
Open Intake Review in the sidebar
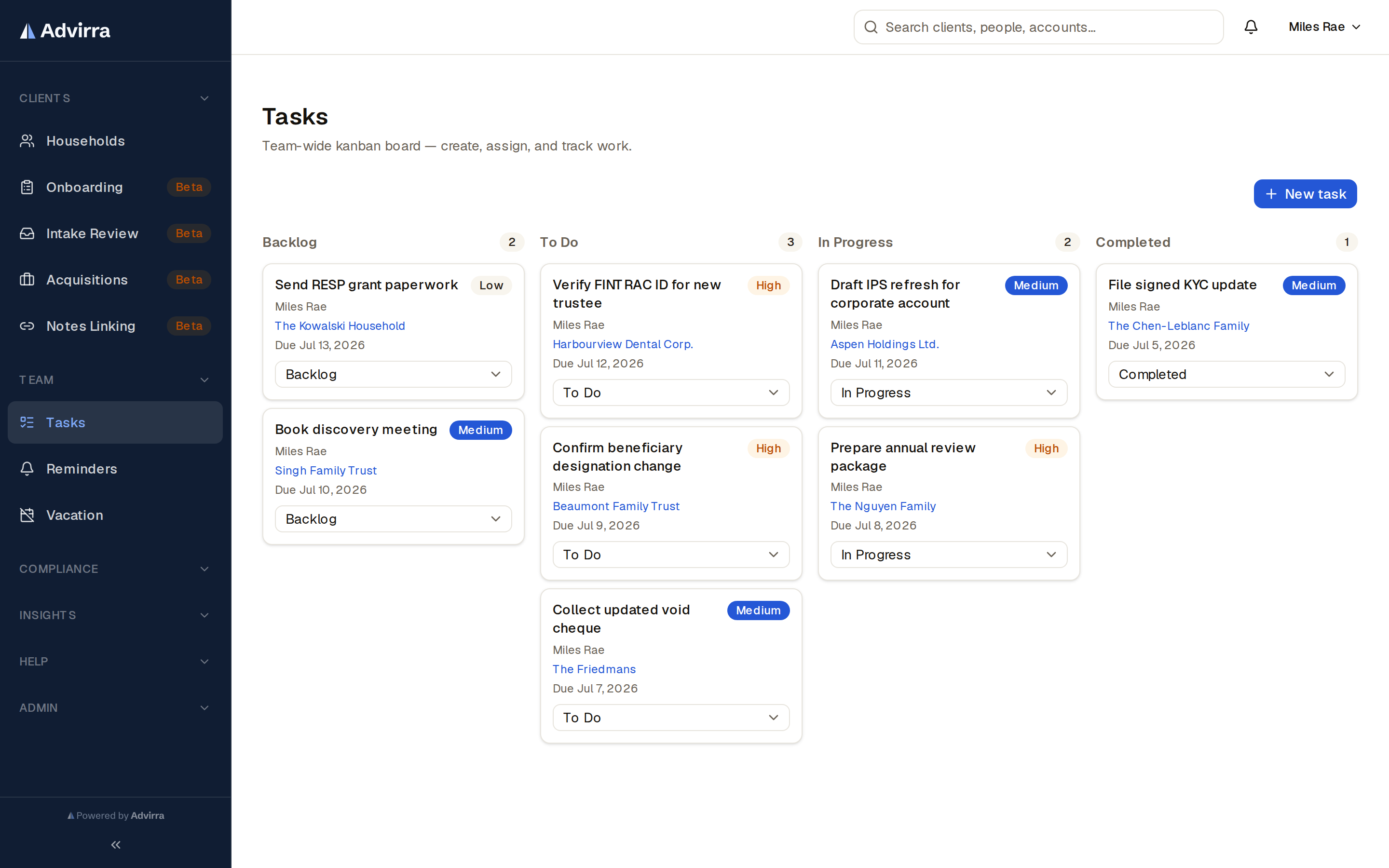pyautogui.click(x=115, y=234)
